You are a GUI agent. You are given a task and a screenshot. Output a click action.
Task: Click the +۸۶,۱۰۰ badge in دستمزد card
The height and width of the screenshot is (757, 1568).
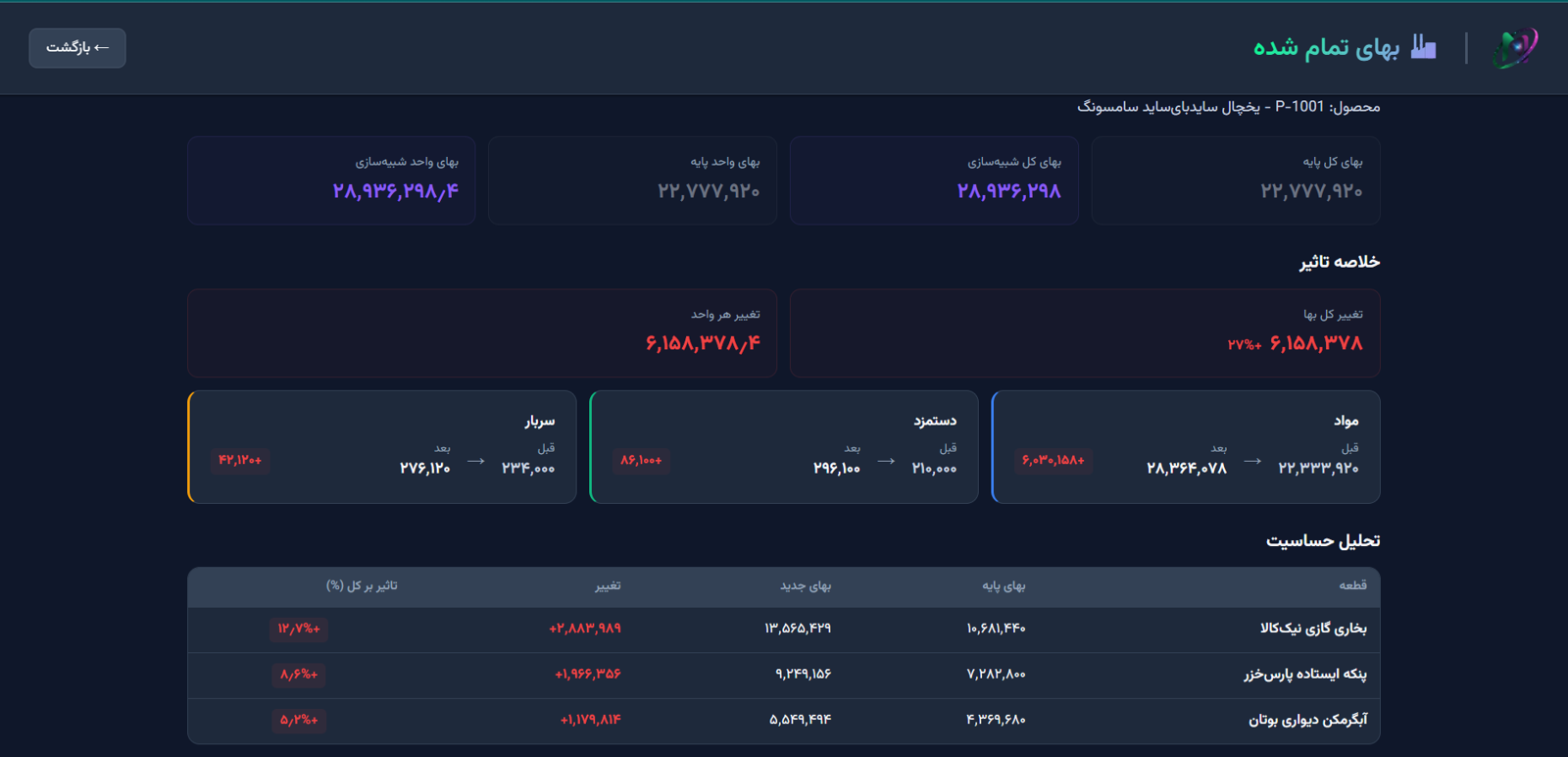point(641,460)
